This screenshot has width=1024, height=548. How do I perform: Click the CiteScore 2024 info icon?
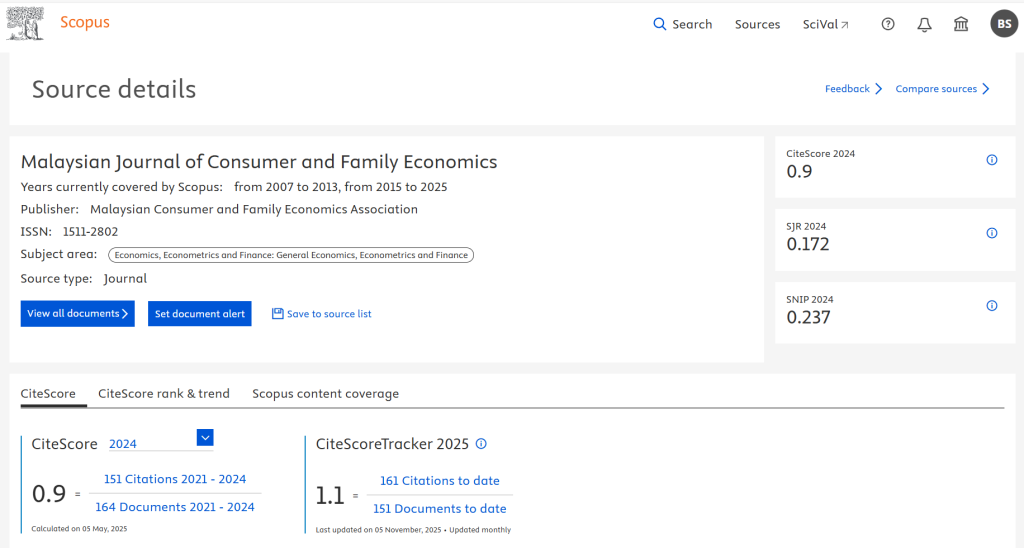[991, 160]
